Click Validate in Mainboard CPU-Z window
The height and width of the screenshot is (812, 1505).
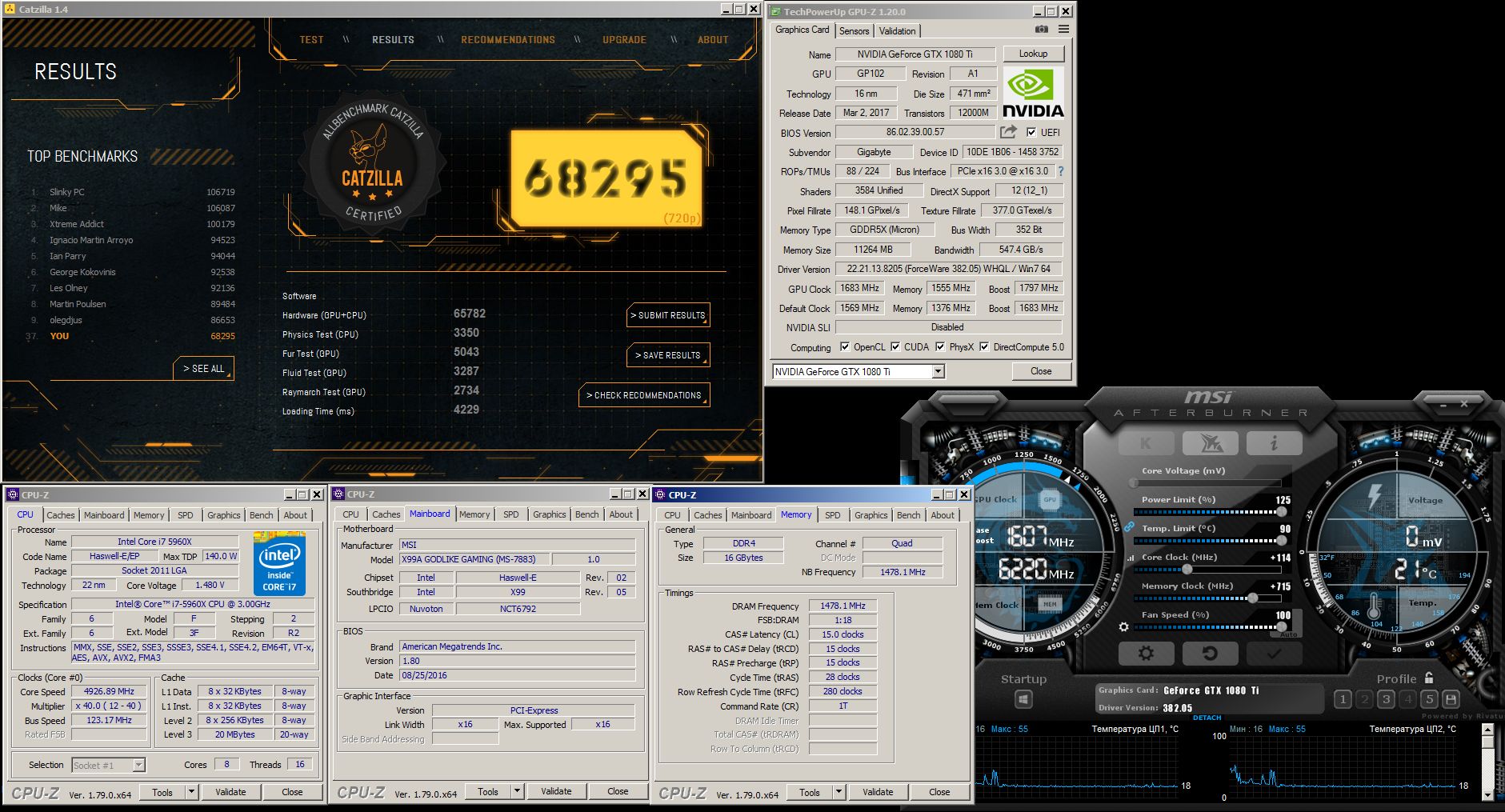(556, 791)
